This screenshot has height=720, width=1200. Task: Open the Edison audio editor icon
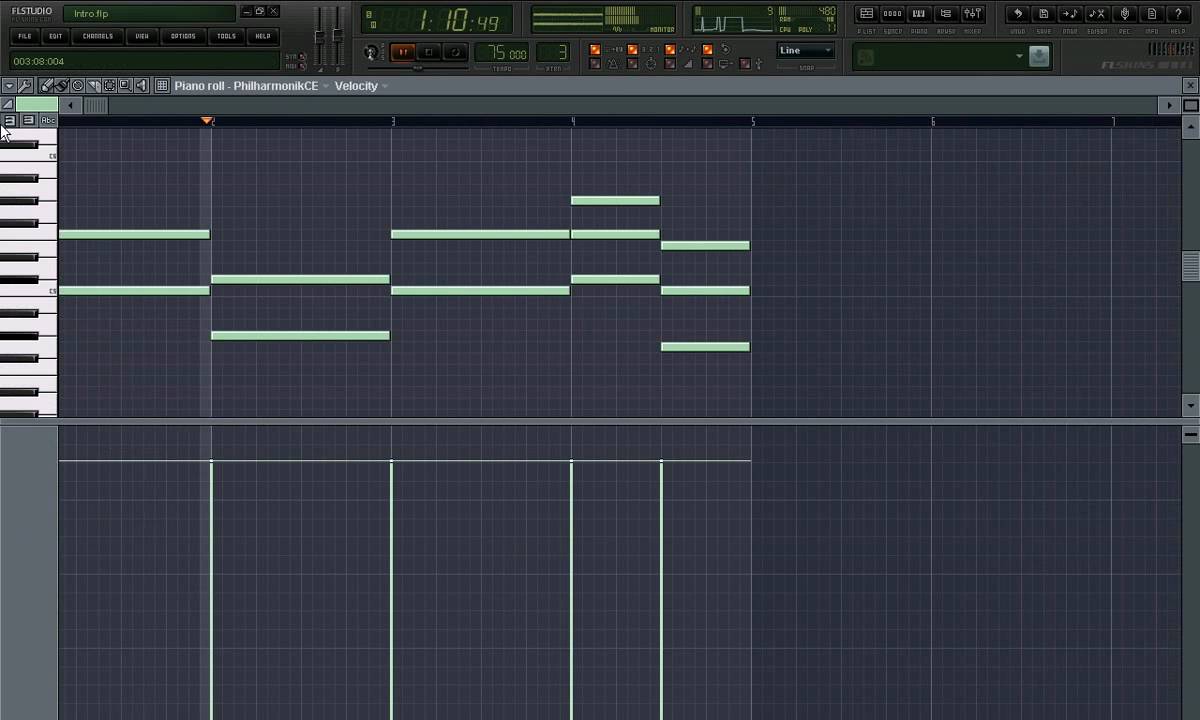pyautogui.click(x=1097, y=14)
